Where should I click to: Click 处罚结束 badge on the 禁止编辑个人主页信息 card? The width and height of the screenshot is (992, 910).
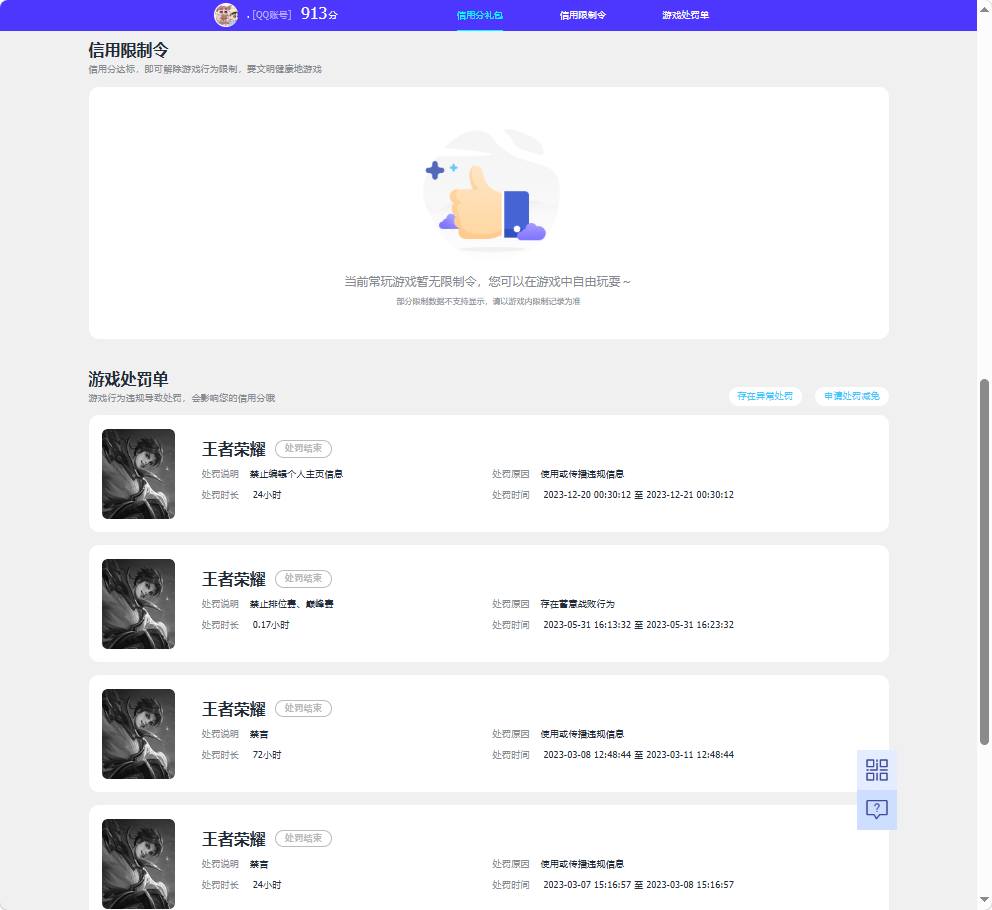tap(303, 449)
